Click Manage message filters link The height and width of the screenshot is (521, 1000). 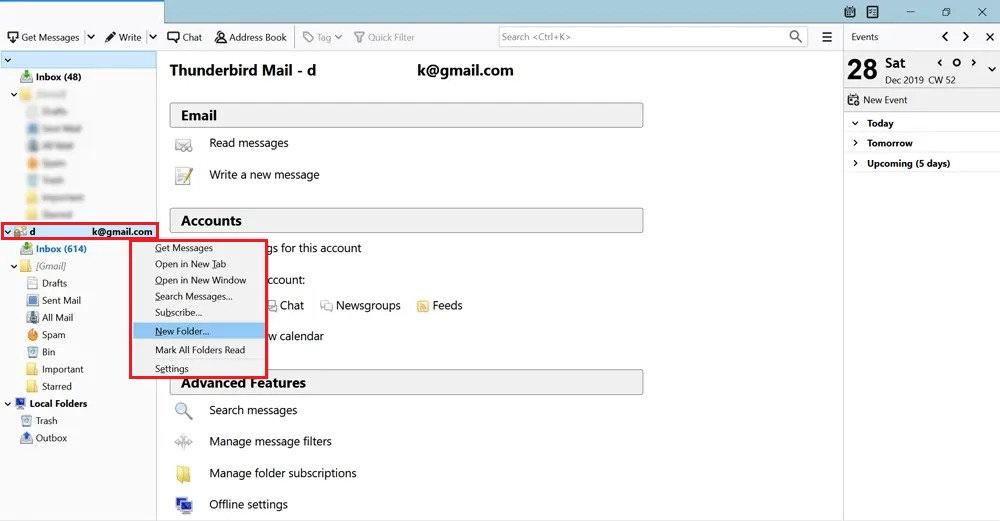270,441
